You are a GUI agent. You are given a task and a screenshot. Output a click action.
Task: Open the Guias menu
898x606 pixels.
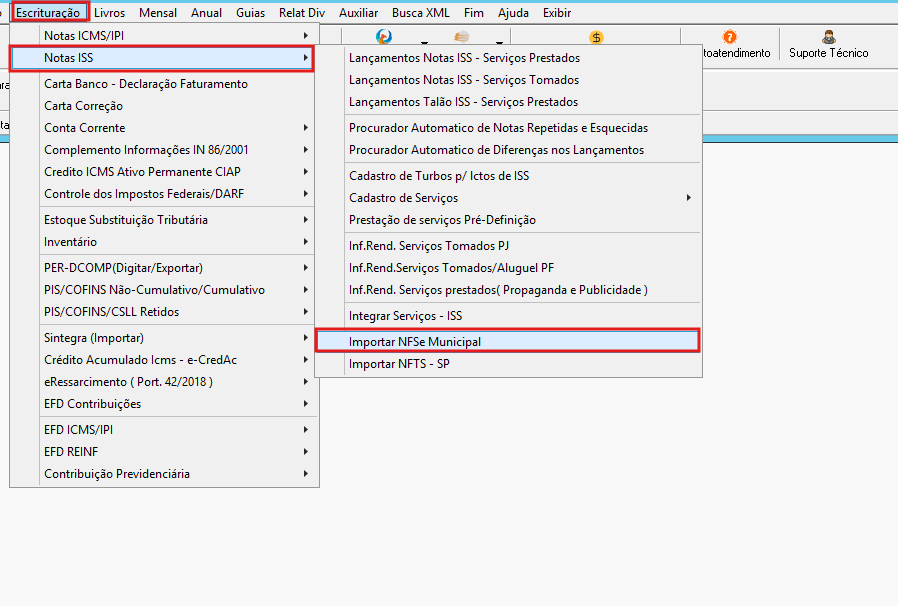250,13
